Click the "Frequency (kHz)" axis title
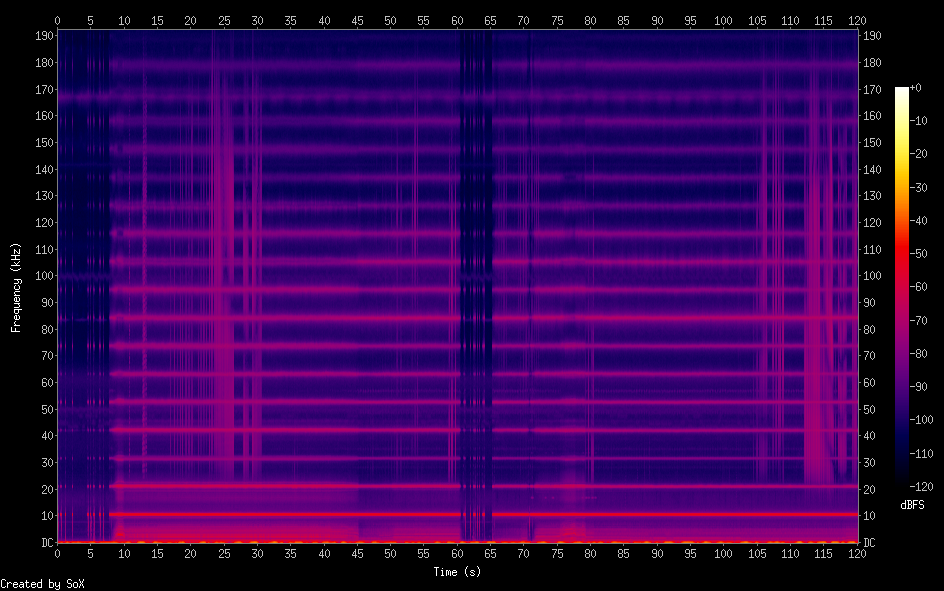The width and height of the screenshot is (944, 591). tap(16, 286)
